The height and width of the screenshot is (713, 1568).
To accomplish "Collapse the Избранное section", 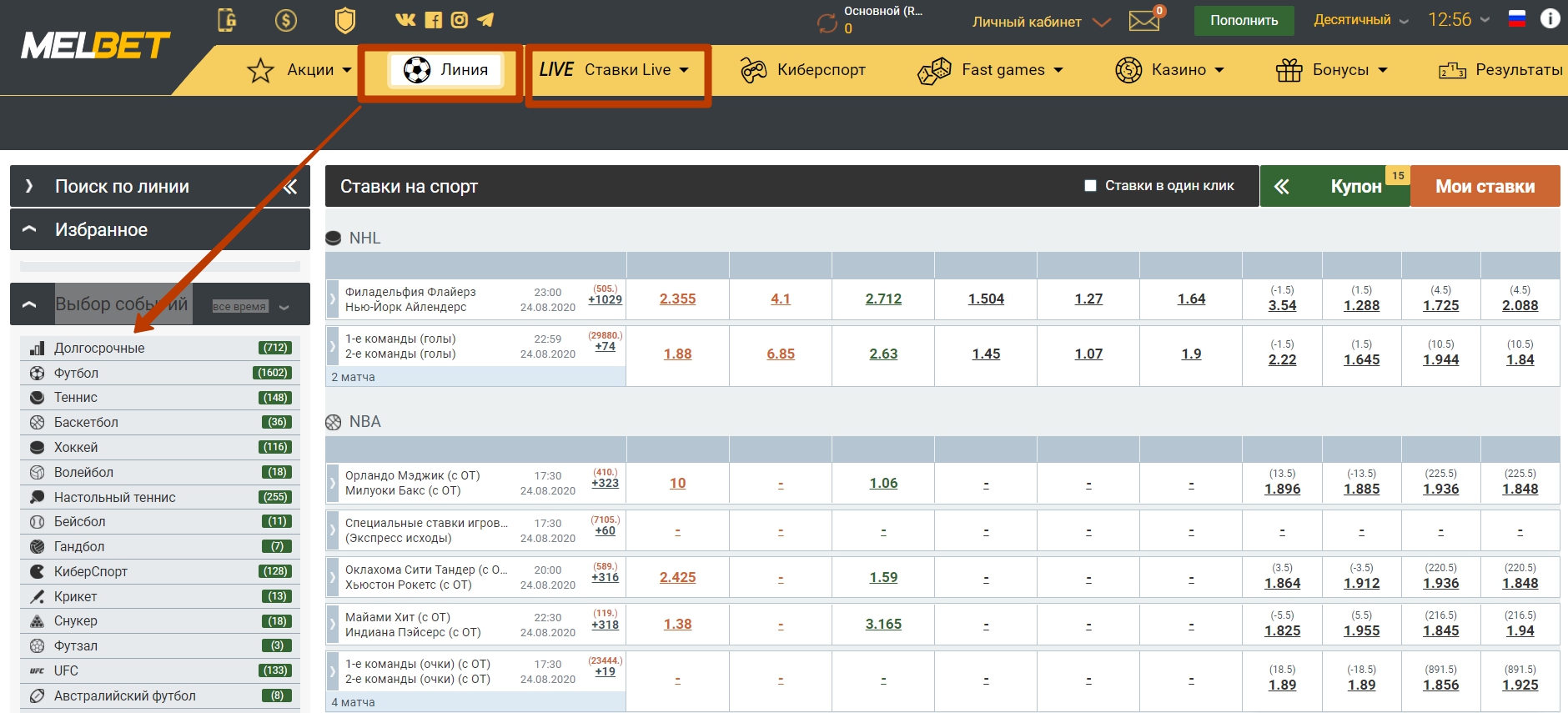I will (29, 228).
